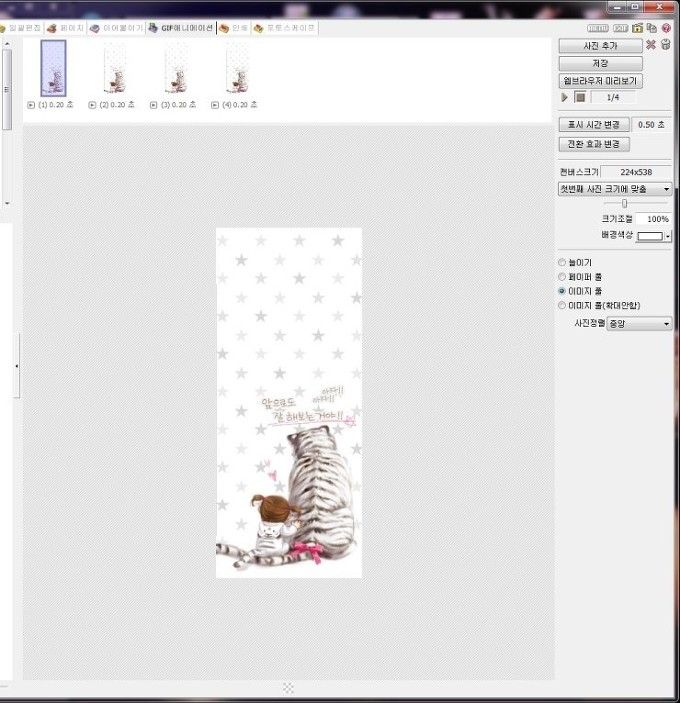The height and width of the screenshot is (703, 680).
Task: Click 표시 시간 변경 button
Action: [x=594, y=124]
